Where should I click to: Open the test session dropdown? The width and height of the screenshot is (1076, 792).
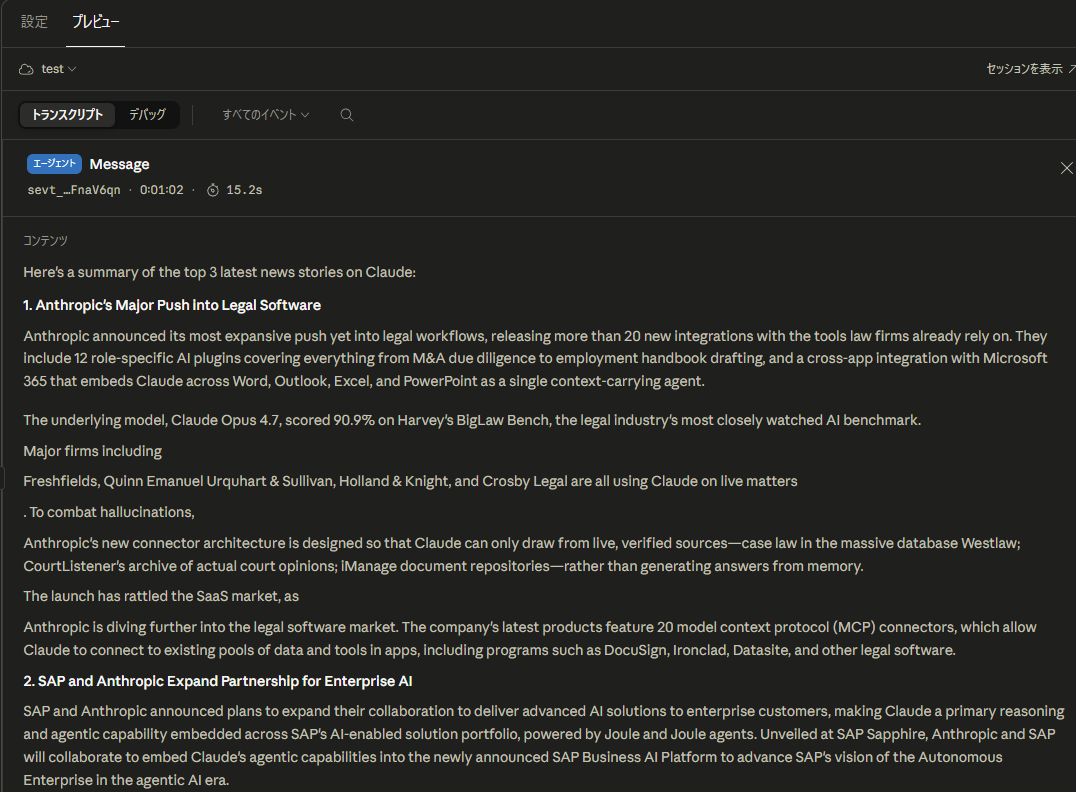point(58,69)
